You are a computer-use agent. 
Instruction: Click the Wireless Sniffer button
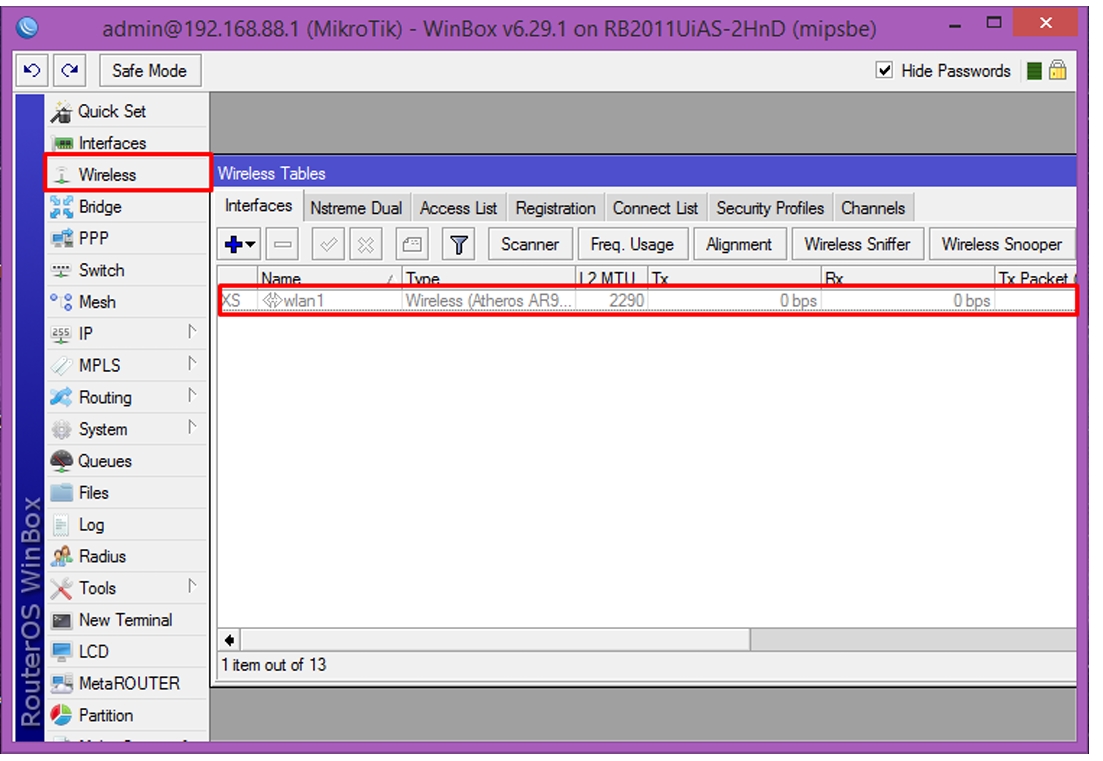[857, 245]
